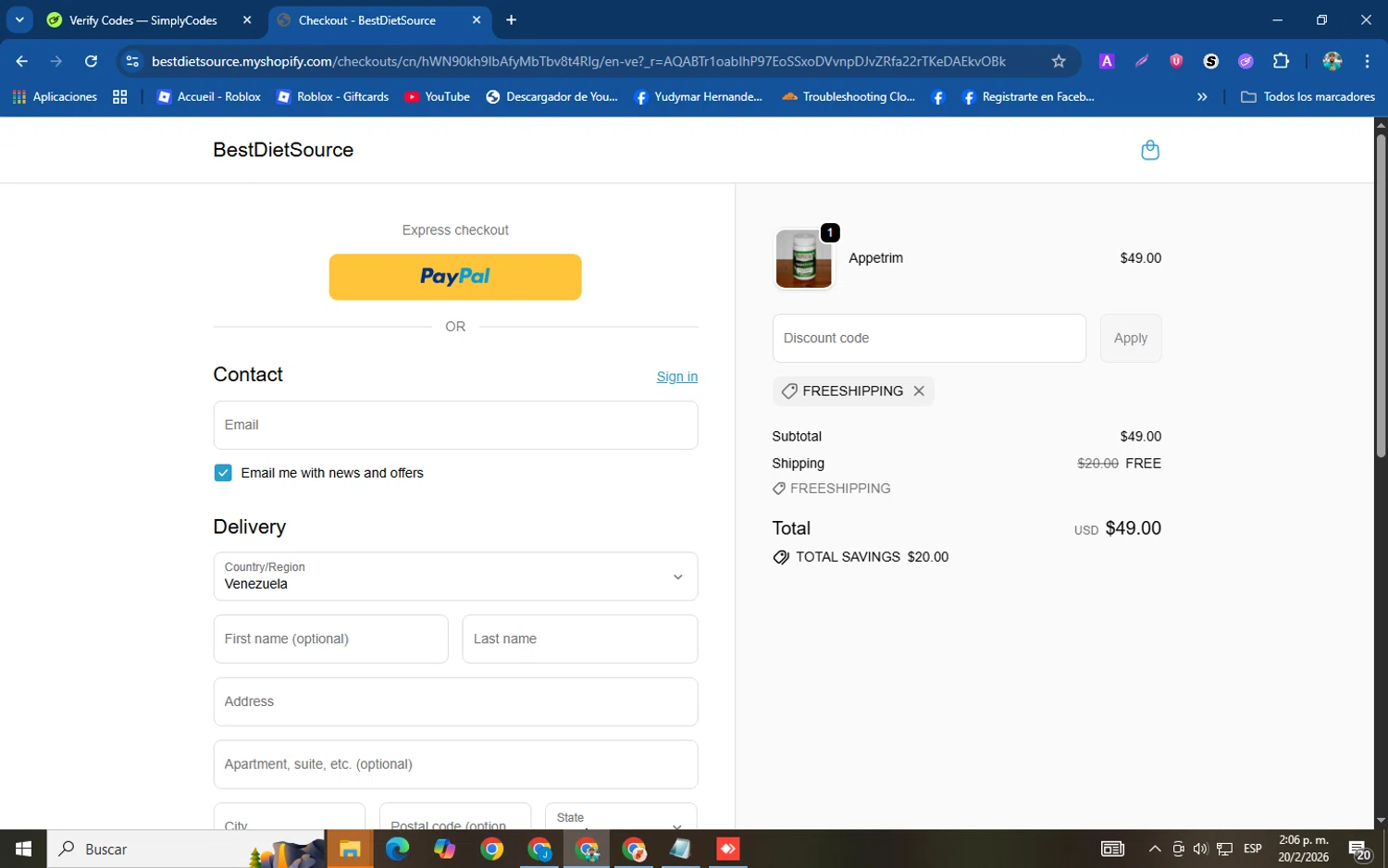The height and width of the screenshot is (868, 1388).
Task: Open a new browser tab
Action: 511,19
